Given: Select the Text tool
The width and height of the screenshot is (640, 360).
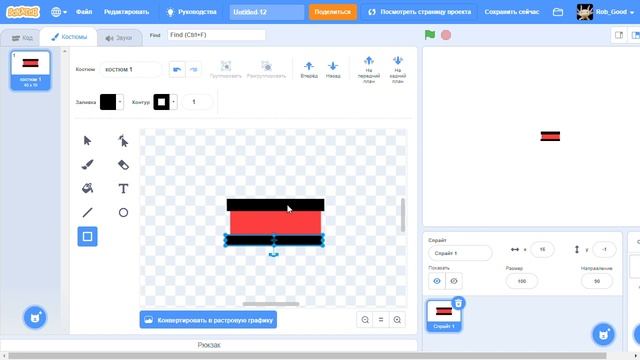Looking at the screenshot, I should point(123,189).
